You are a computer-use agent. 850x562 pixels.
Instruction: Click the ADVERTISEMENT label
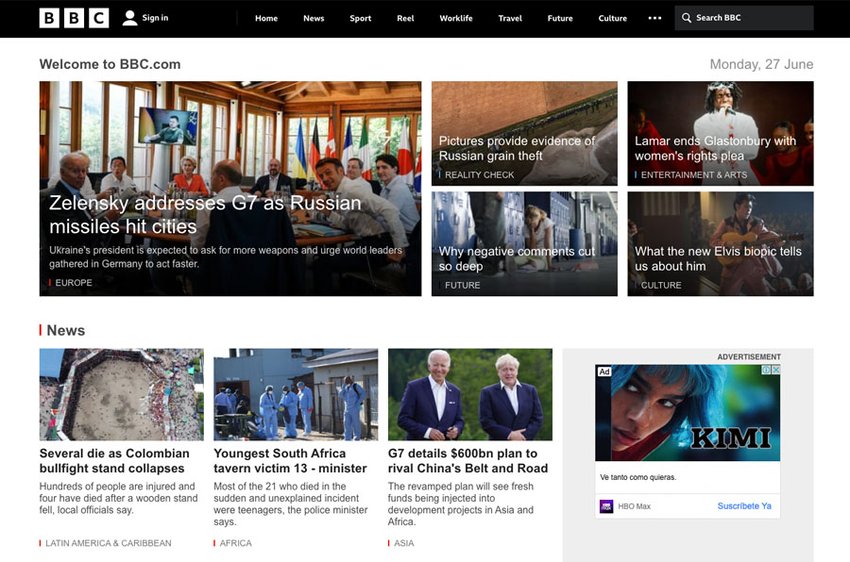pos(749,357)
